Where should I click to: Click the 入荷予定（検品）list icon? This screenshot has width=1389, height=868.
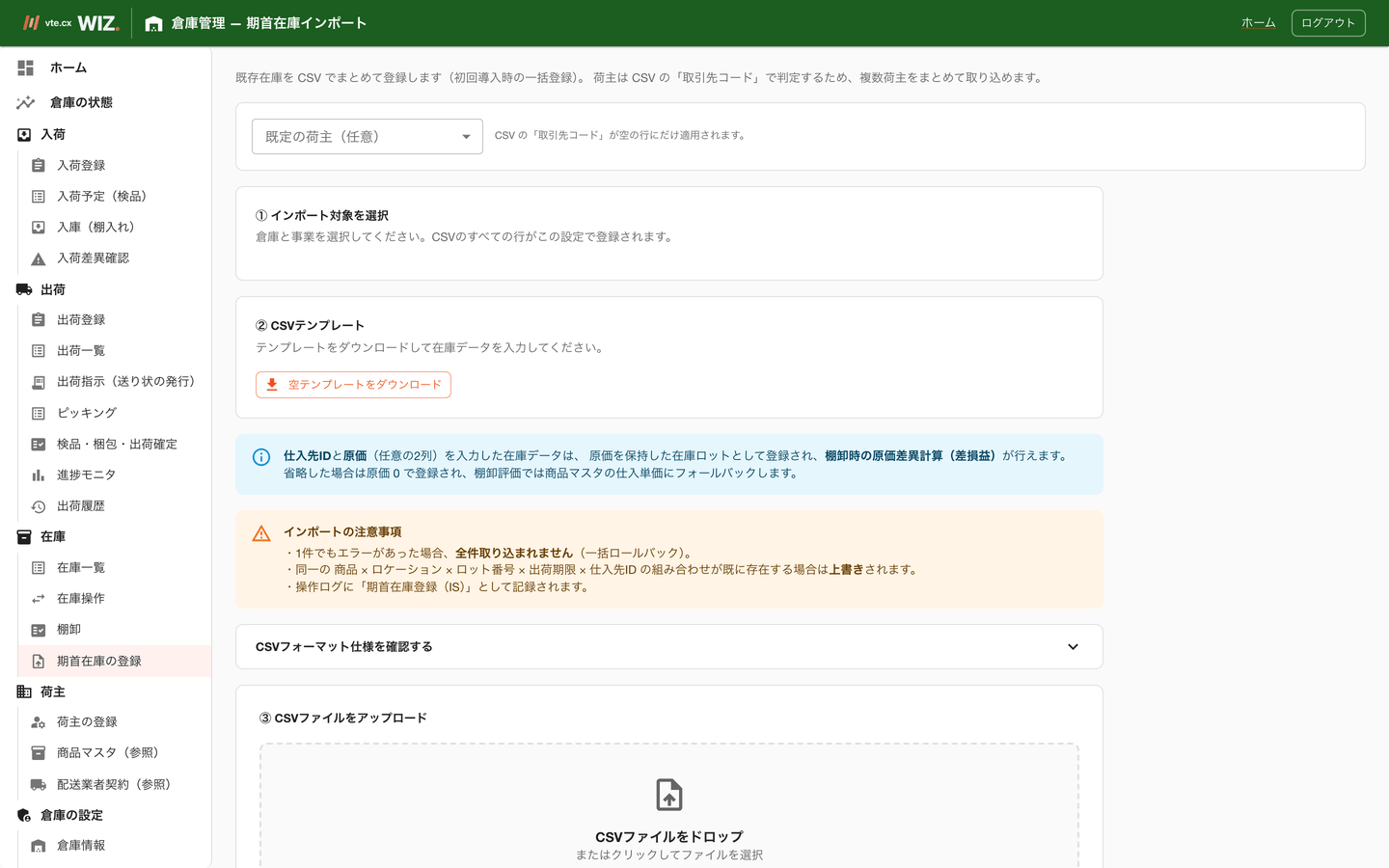39,196
